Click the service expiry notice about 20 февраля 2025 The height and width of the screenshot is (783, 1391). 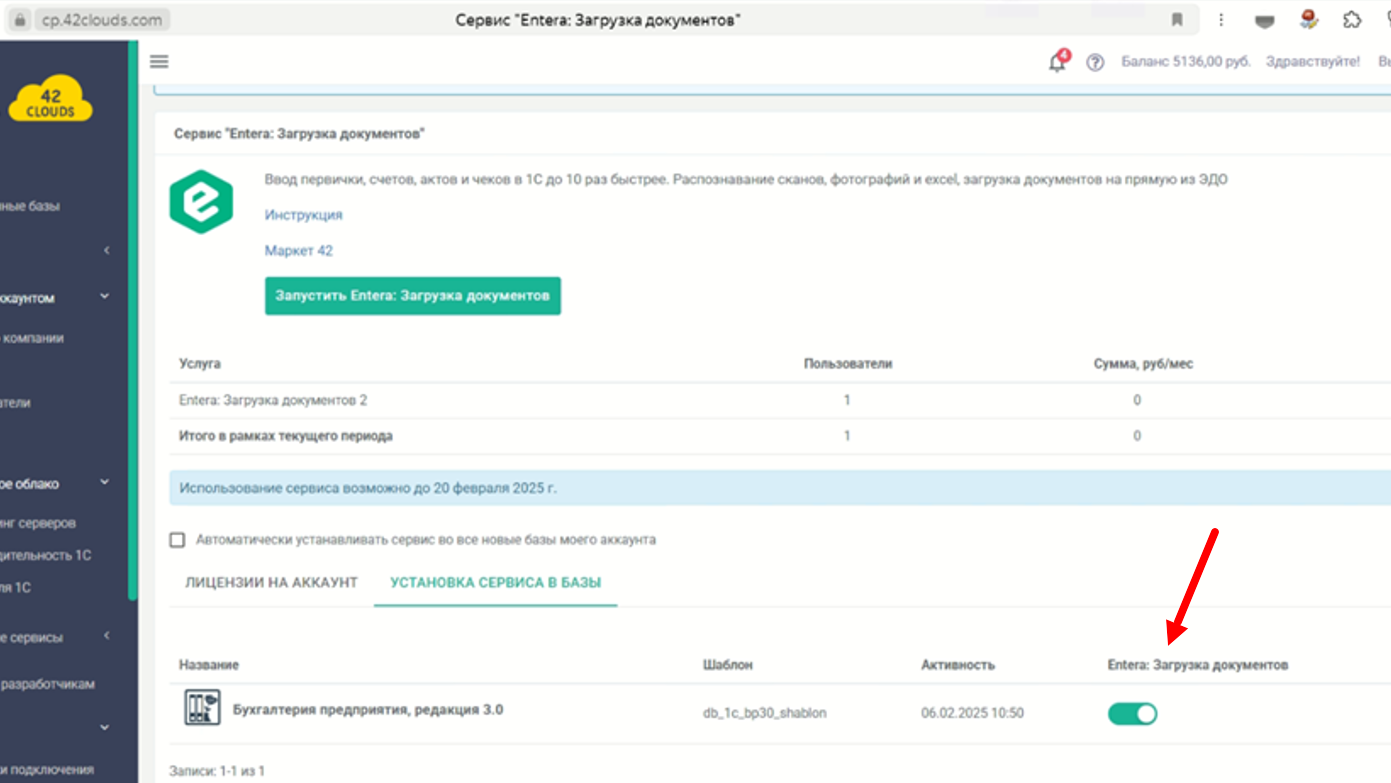pyautogui.click(x=780, y=489)
